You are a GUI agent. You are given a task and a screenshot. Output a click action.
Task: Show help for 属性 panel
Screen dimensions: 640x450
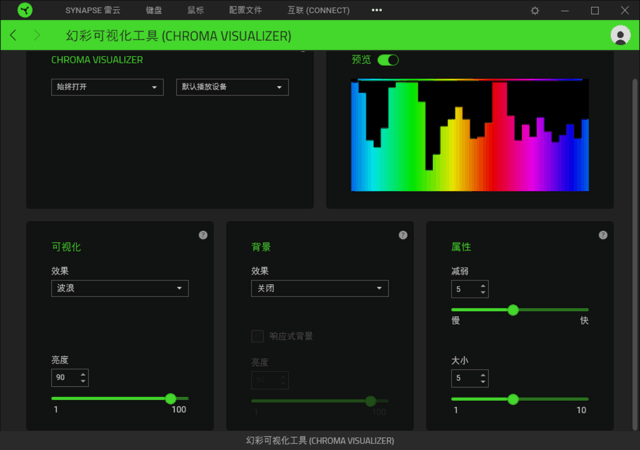tap(603, 235)
